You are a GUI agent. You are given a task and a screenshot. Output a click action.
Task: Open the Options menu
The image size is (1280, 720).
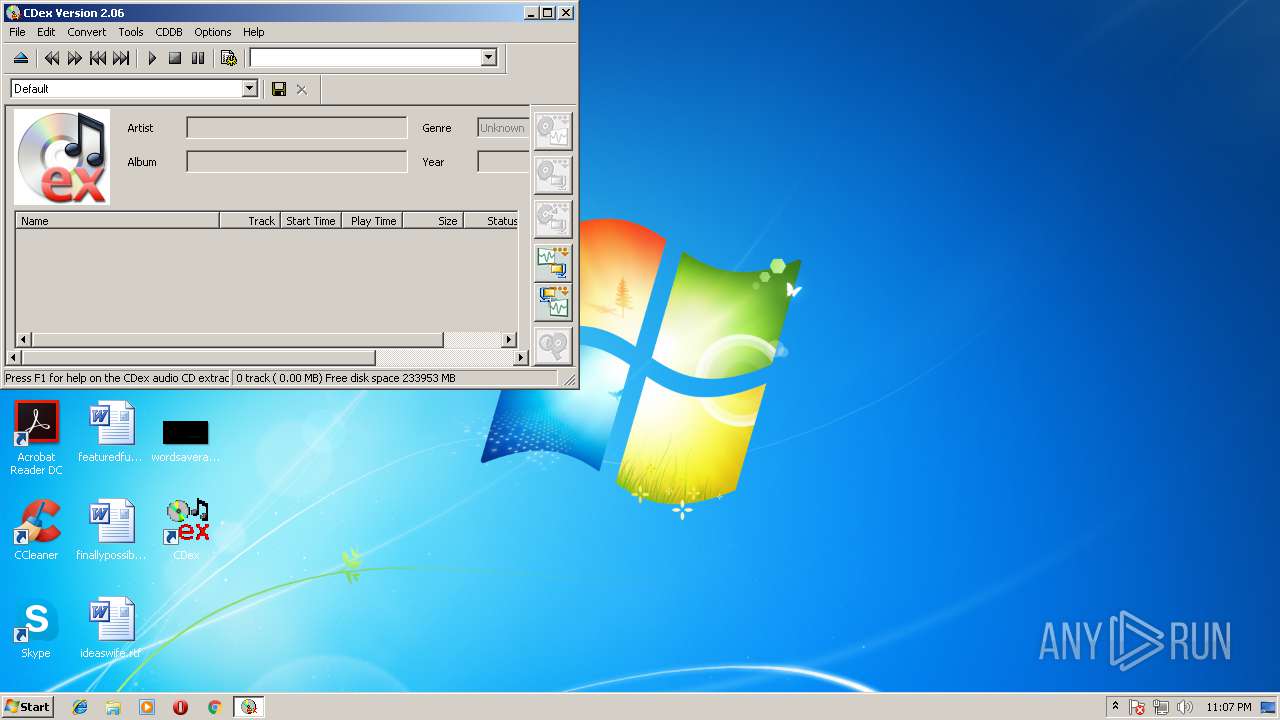click(213, 32)
